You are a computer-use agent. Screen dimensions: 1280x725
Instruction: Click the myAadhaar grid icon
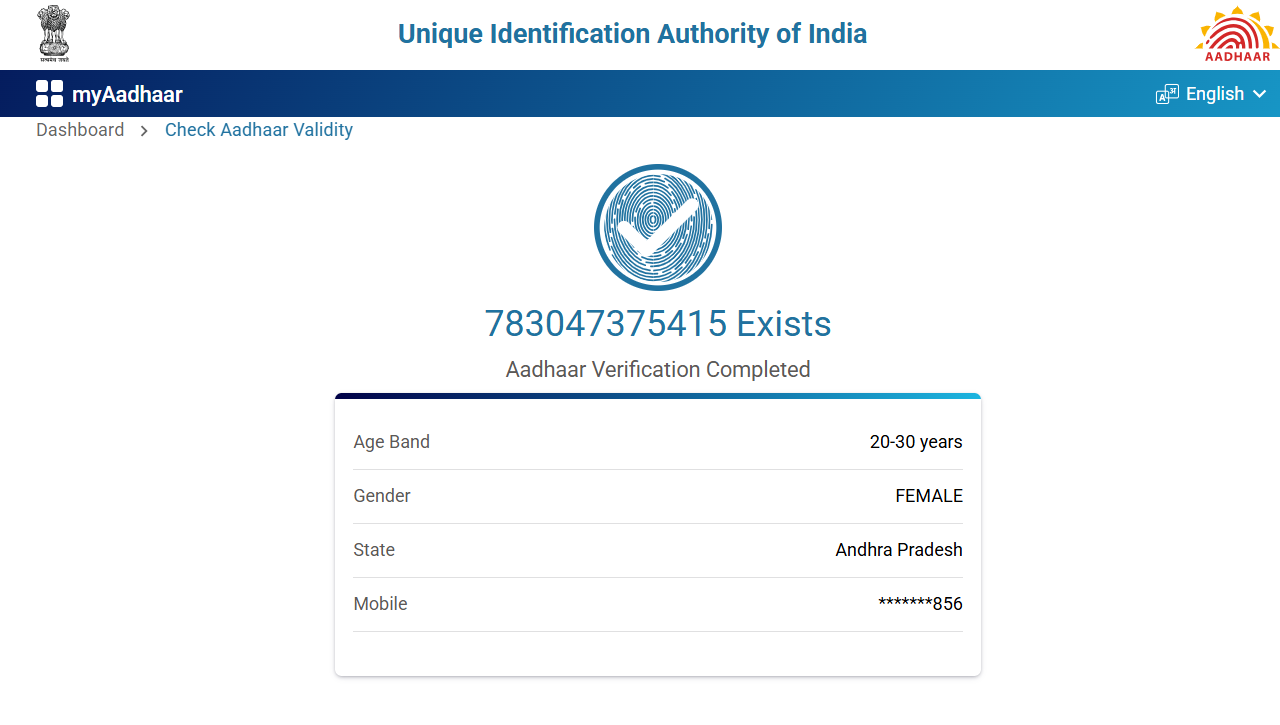[49, 94]
